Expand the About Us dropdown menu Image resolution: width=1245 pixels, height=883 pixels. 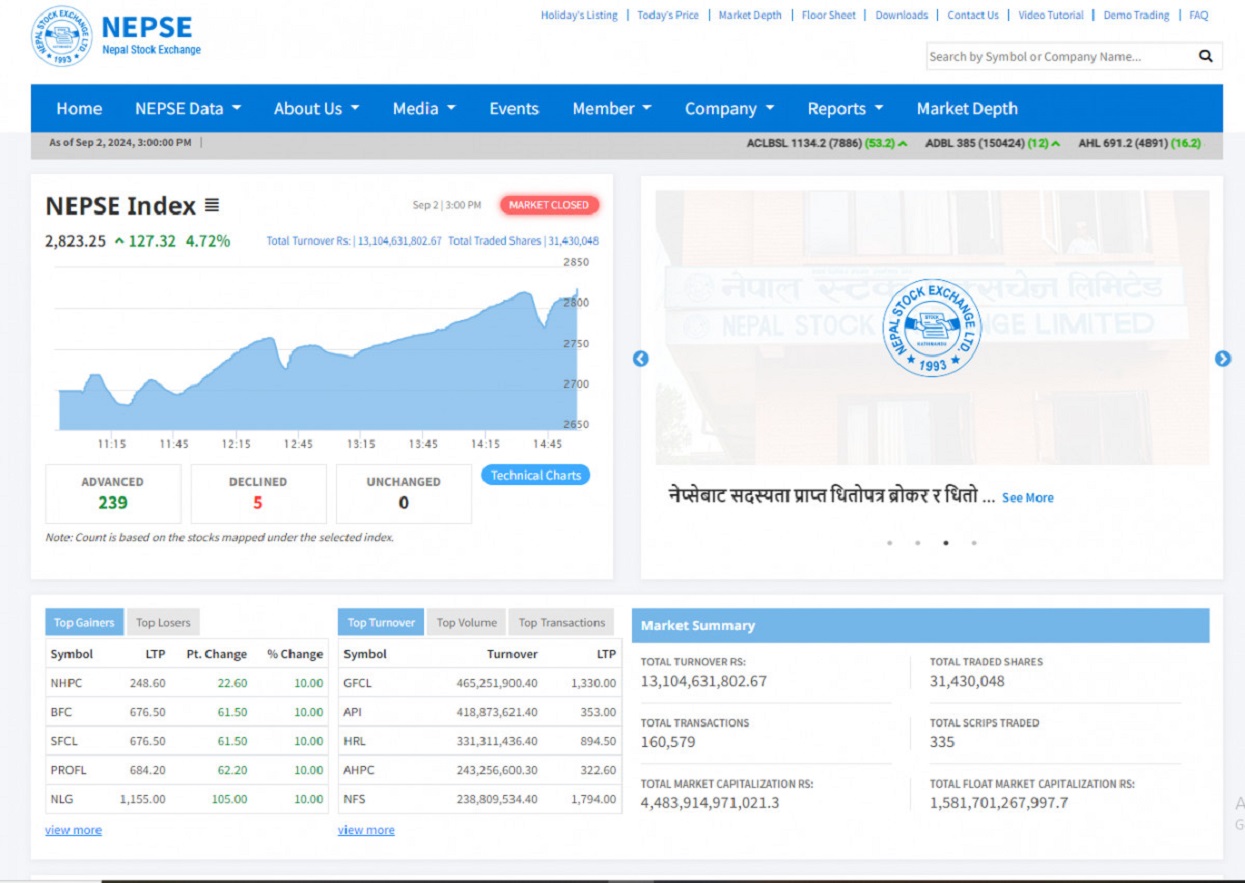(316, 109)
